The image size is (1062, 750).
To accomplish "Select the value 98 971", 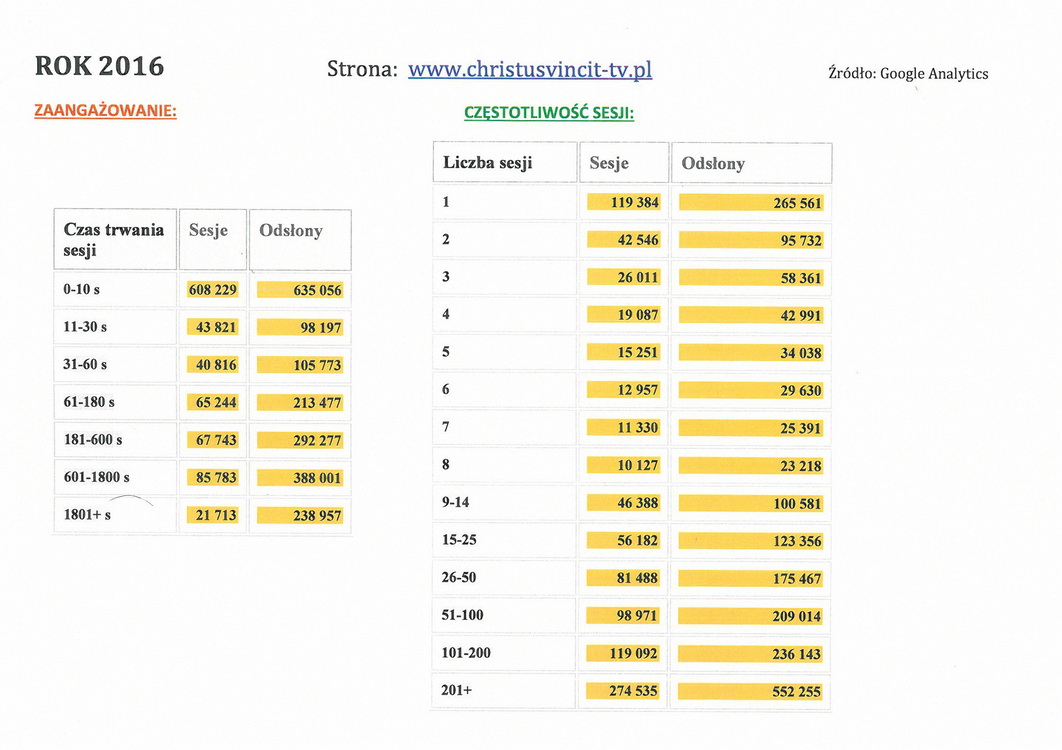I will tap(638, 616).
